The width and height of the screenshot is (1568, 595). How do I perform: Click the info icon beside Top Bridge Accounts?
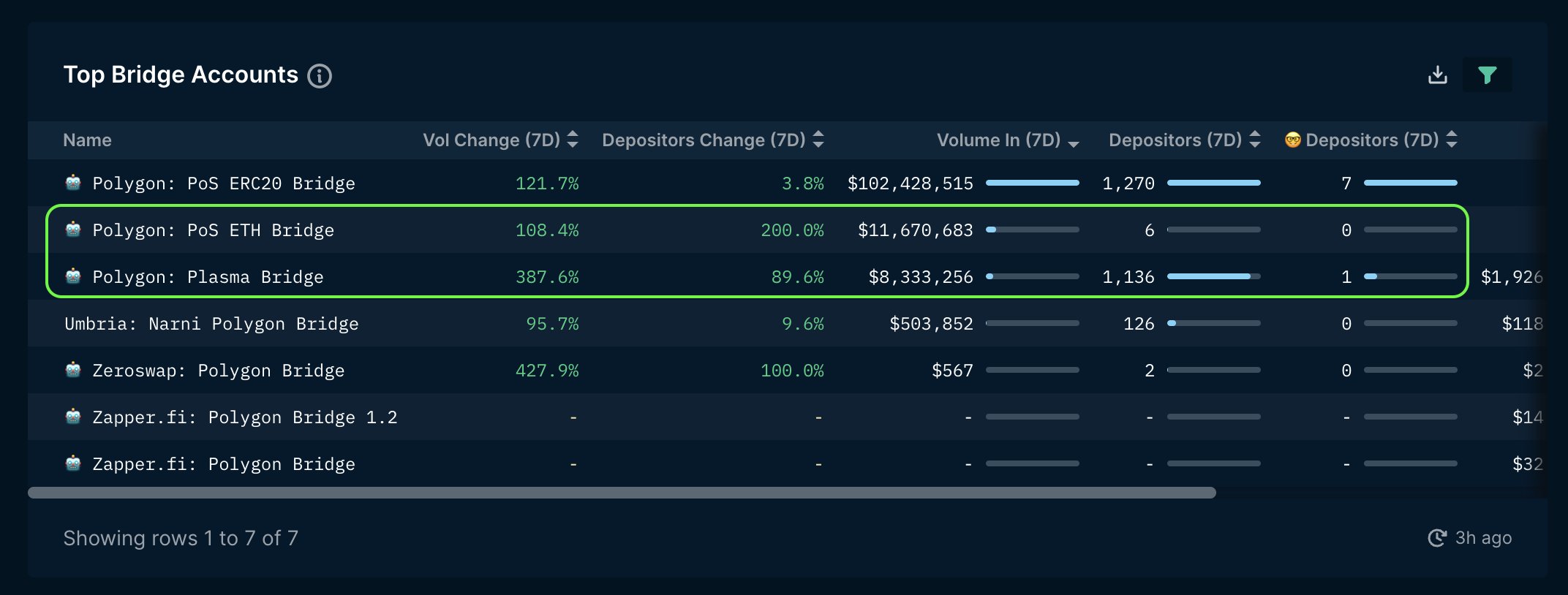pos(320,75)
